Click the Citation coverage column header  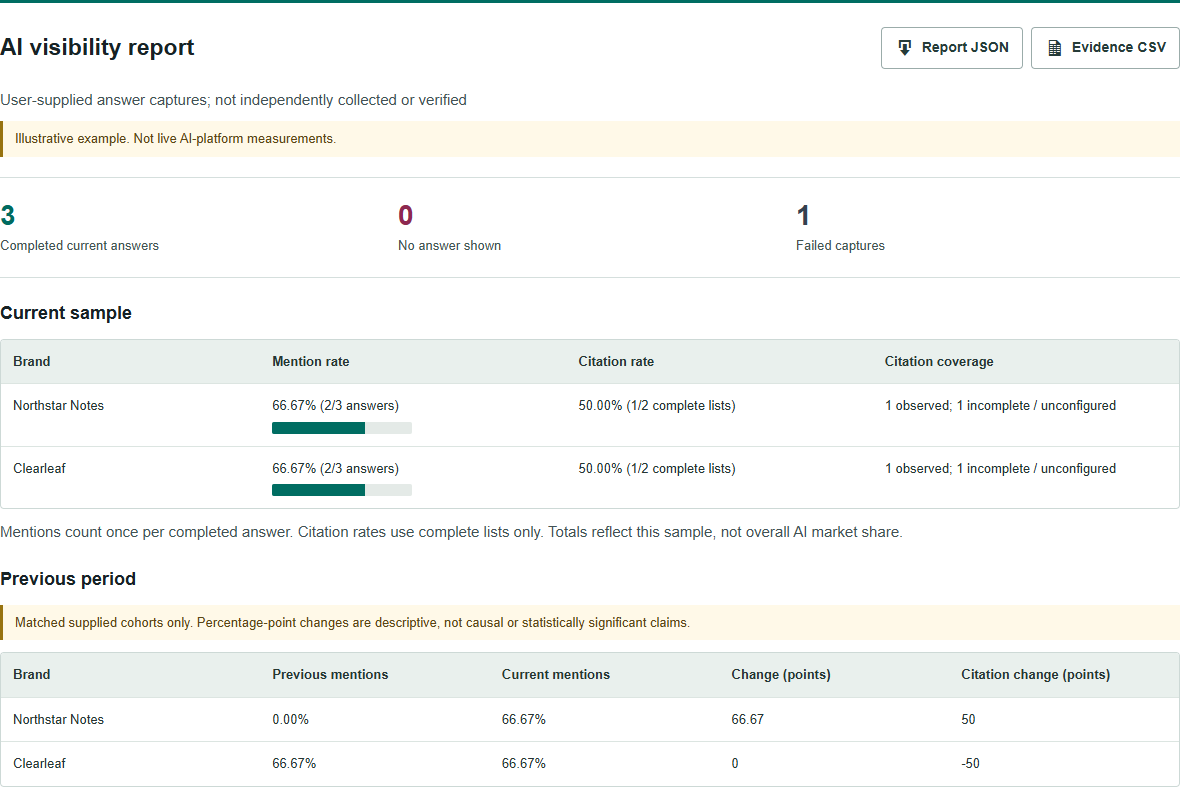pos(938,361)
